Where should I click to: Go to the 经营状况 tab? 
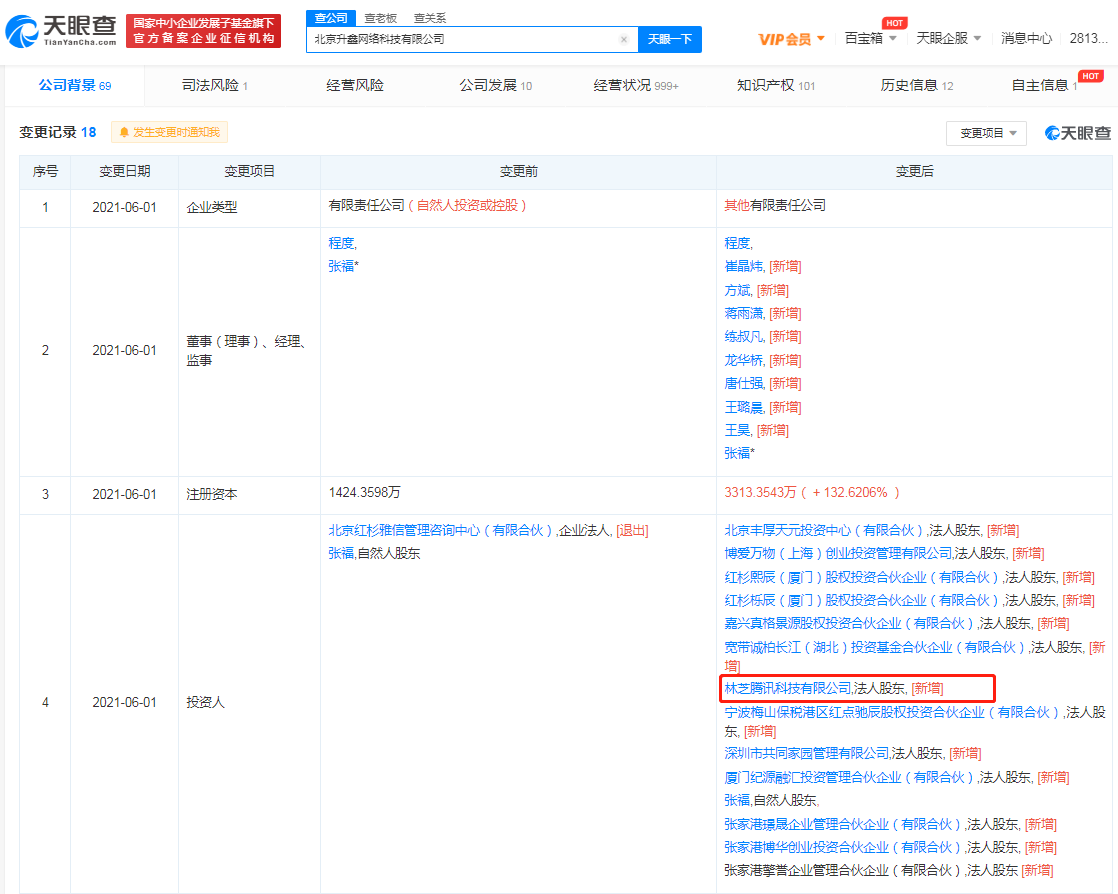[x=636, y=86]
